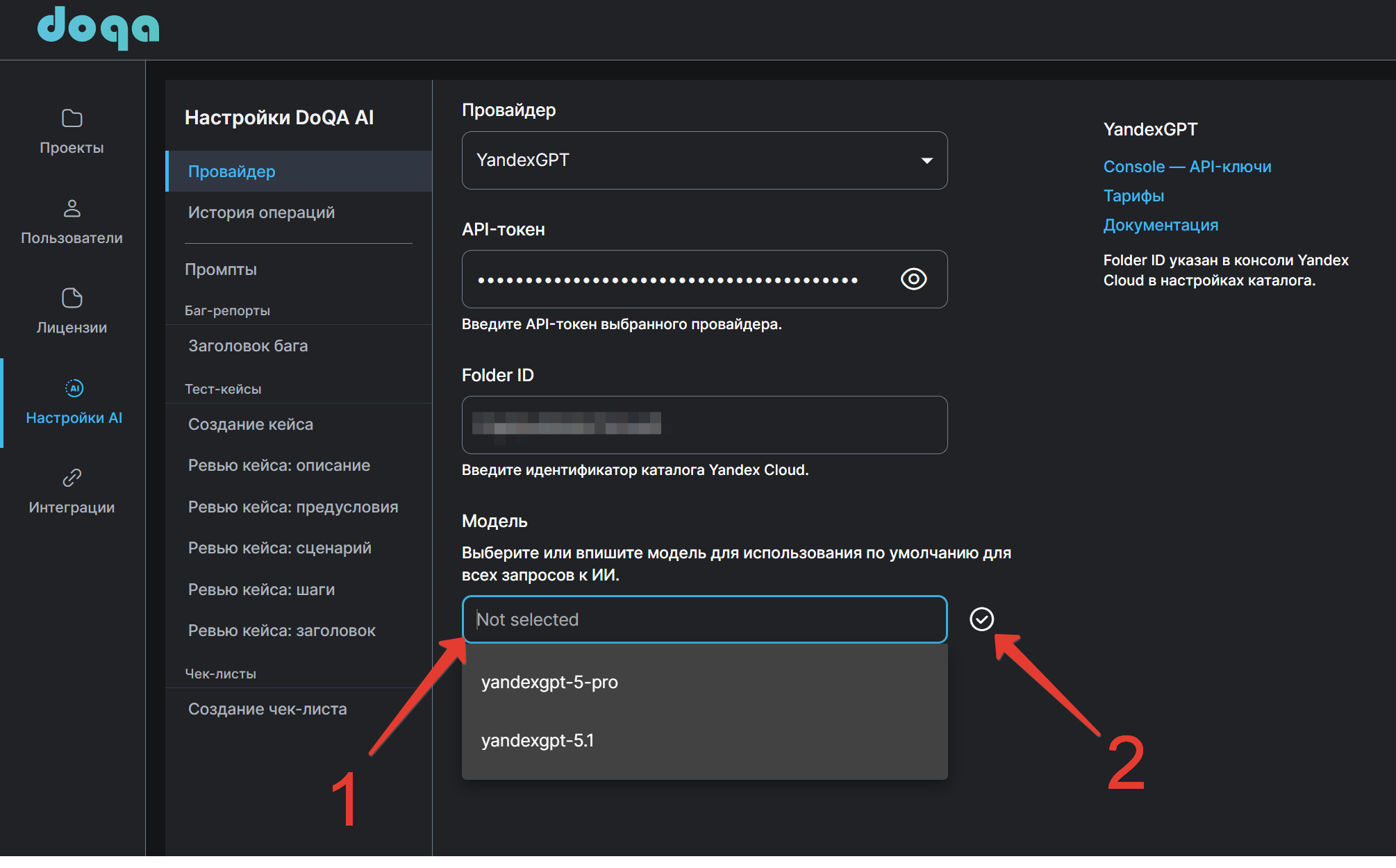Choose yandexgpt-5.1 from the model list
This screenshot has height=868, width=1396.
pos(704,740)
